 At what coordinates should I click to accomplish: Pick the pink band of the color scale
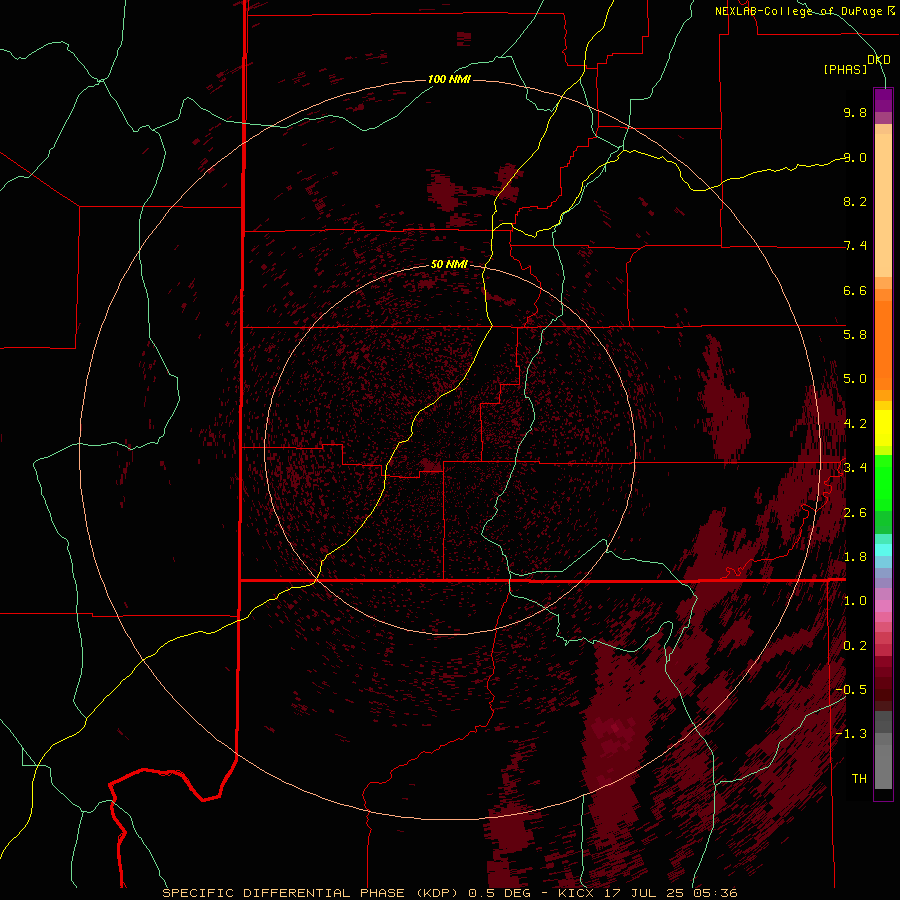click(x=883, y=606)
